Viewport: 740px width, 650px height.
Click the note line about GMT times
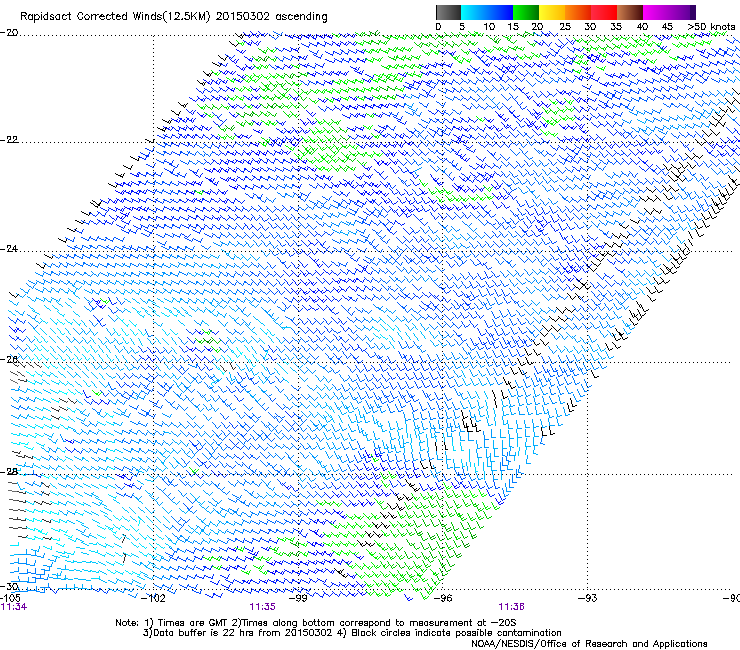coord(316,623)
